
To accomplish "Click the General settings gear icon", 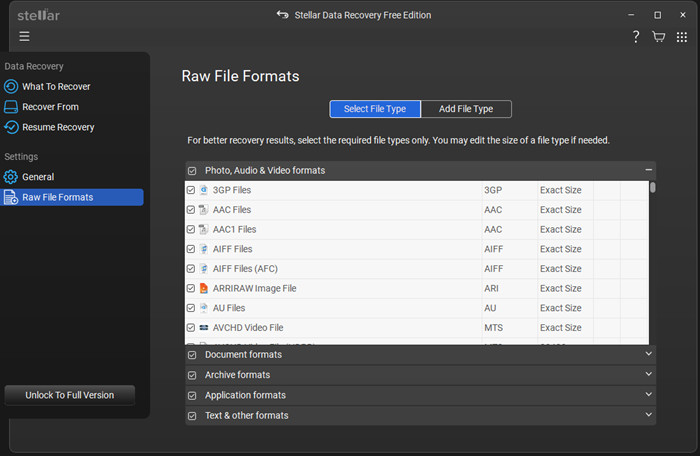I will coord(11,177).
